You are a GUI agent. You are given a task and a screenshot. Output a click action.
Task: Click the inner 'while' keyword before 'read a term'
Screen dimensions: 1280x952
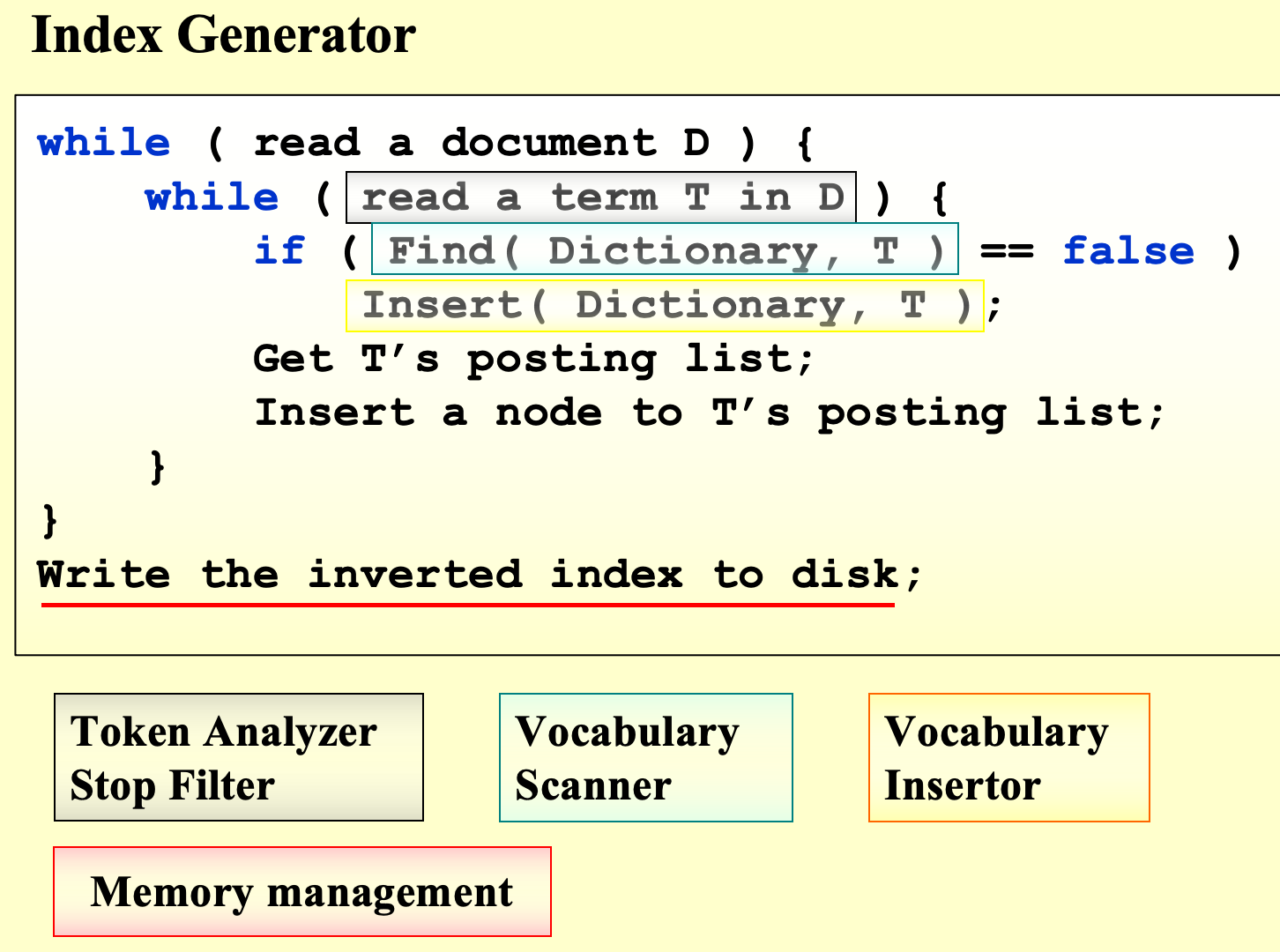[x=212, y=197]
